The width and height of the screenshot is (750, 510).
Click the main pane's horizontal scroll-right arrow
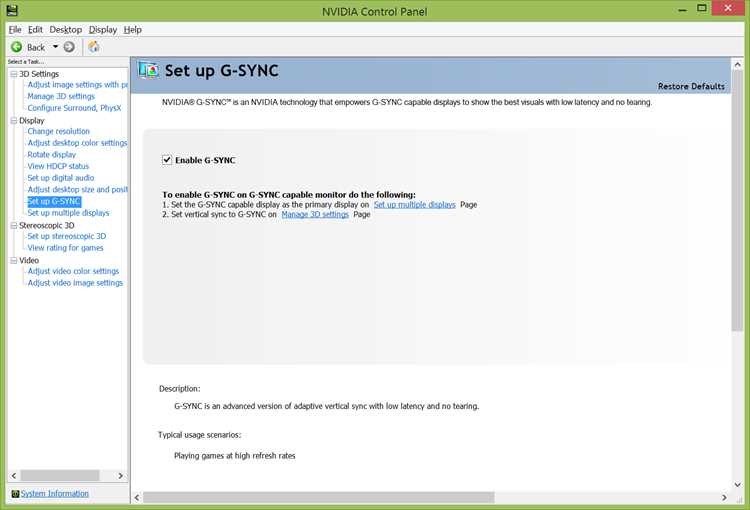coord(724,498)
